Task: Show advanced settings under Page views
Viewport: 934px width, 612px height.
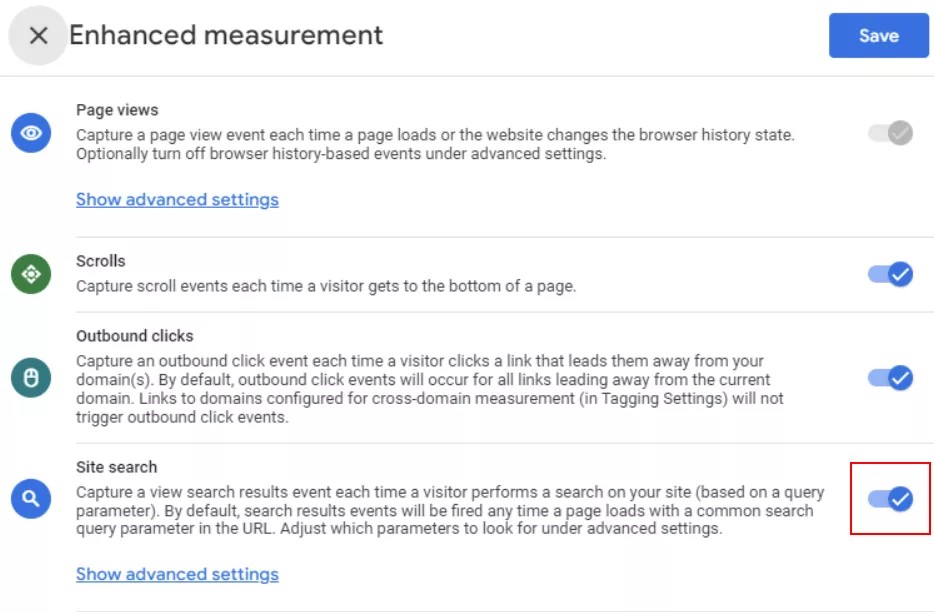Action: (177, 199)
